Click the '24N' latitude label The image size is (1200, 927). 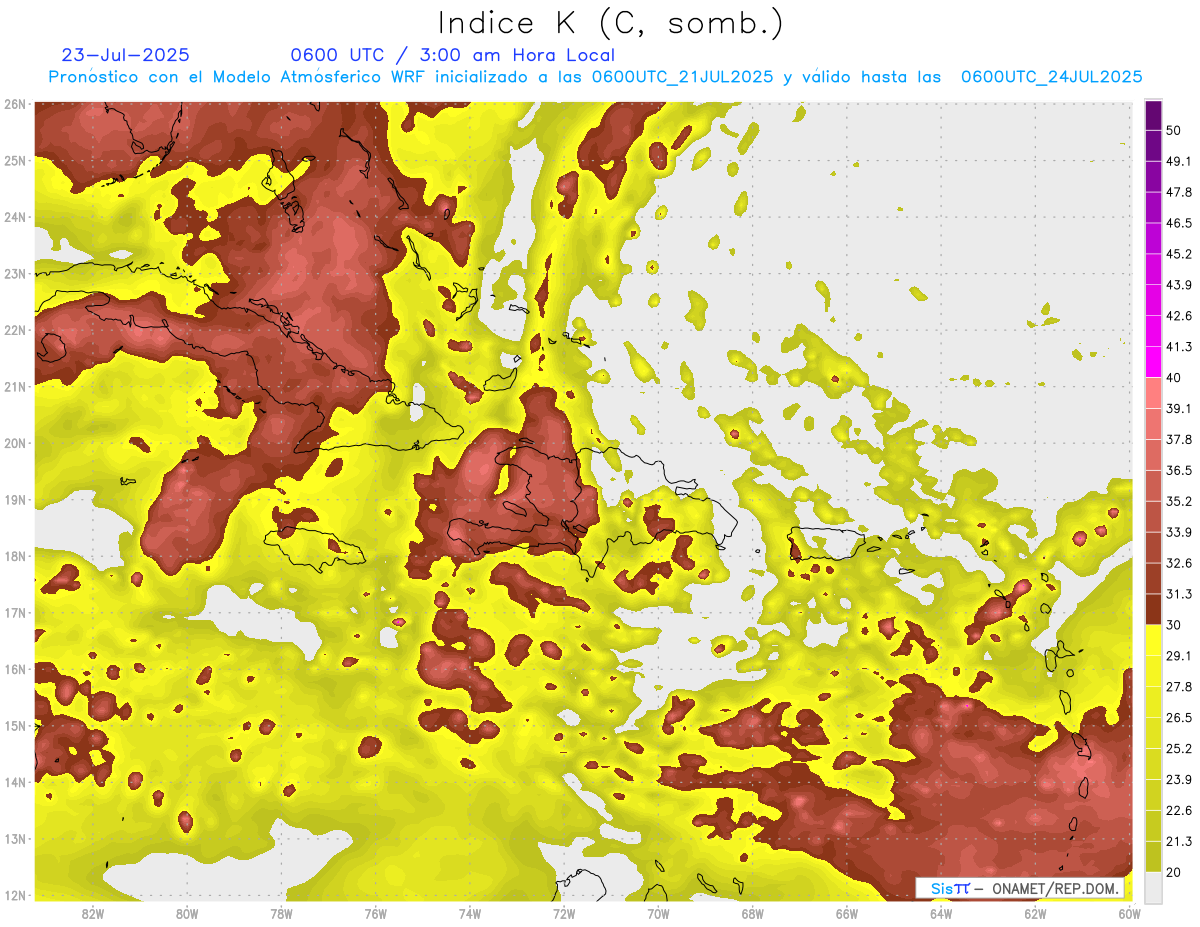click(x=15, y=217)
